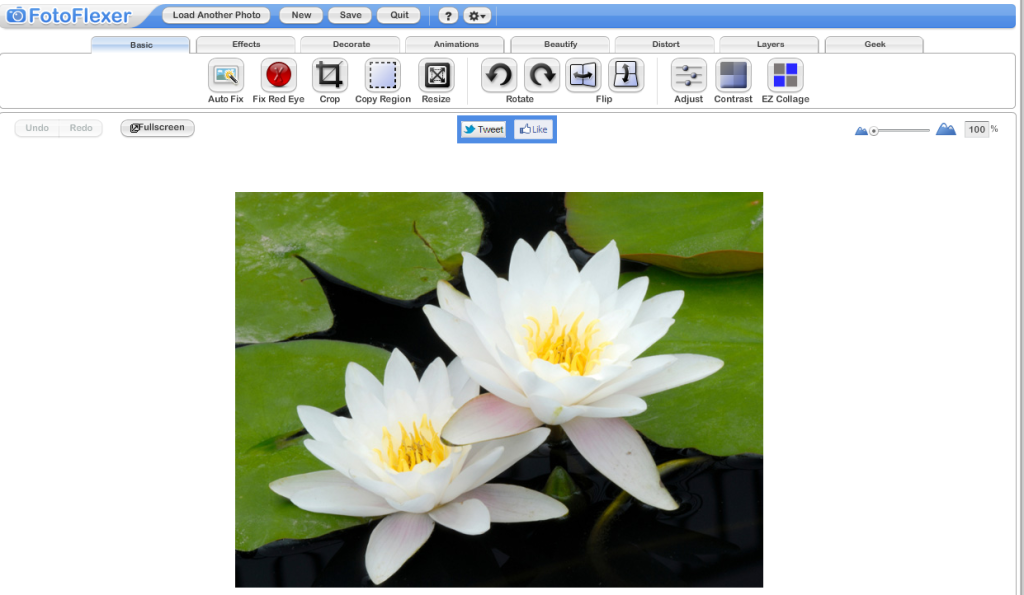The image size is (1024, 595).
Task: Open the Resize tool
Action: tap(435, 80)
